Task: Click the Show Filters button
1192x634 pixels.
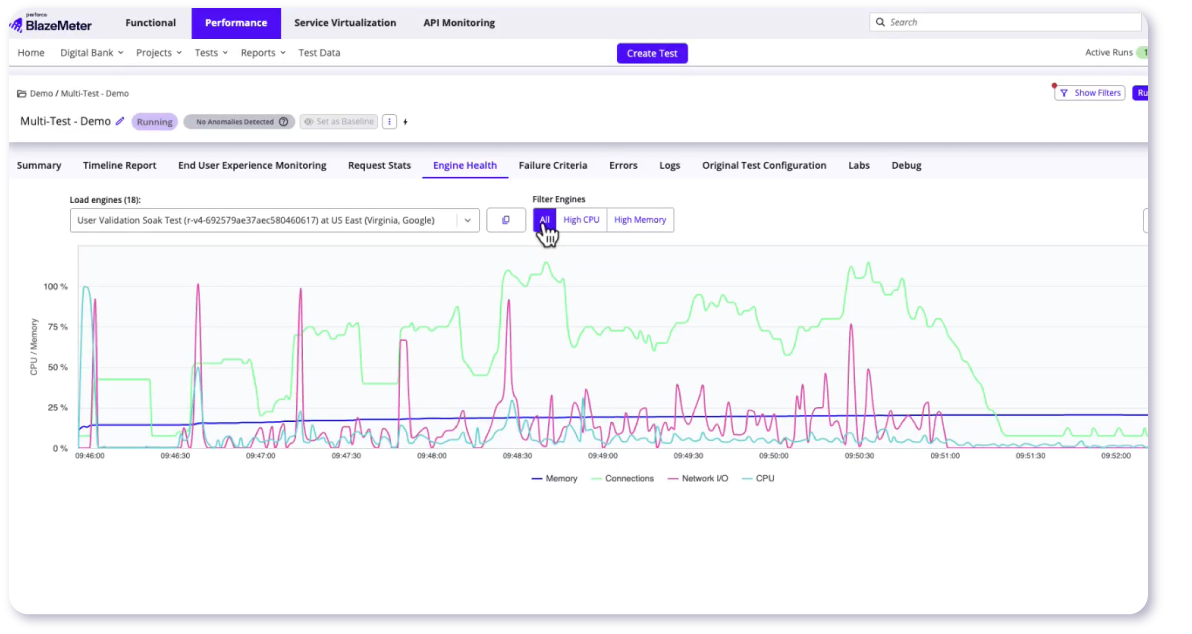Action: pyautogui.click(x=1090, y=93)
